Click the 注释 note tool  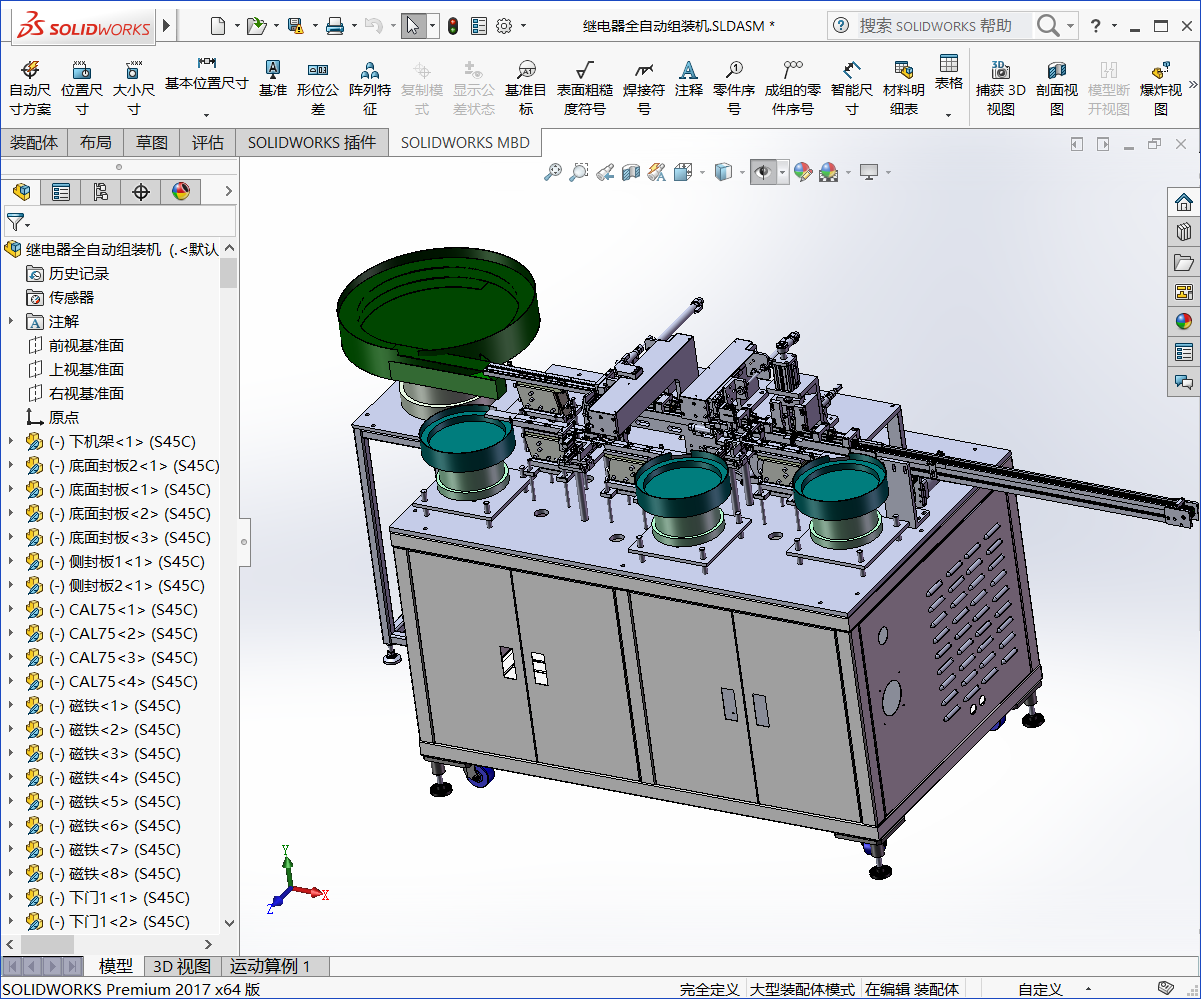[x=688, y=78]
